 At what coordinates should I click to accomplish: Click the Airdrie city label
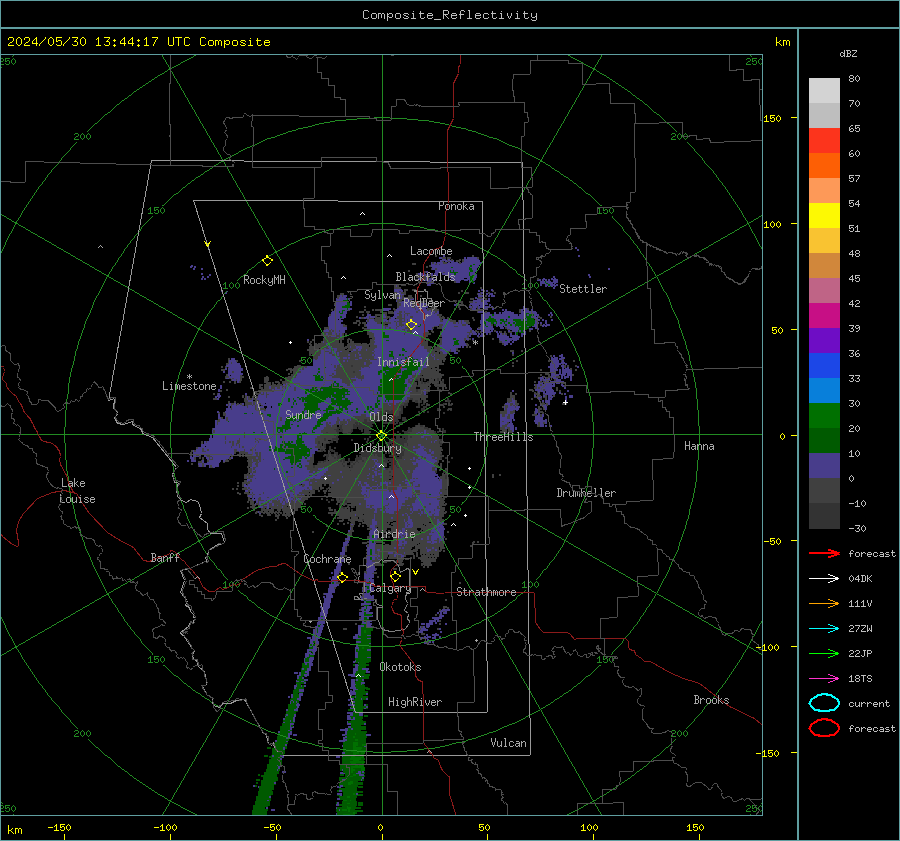coord(394,534)
